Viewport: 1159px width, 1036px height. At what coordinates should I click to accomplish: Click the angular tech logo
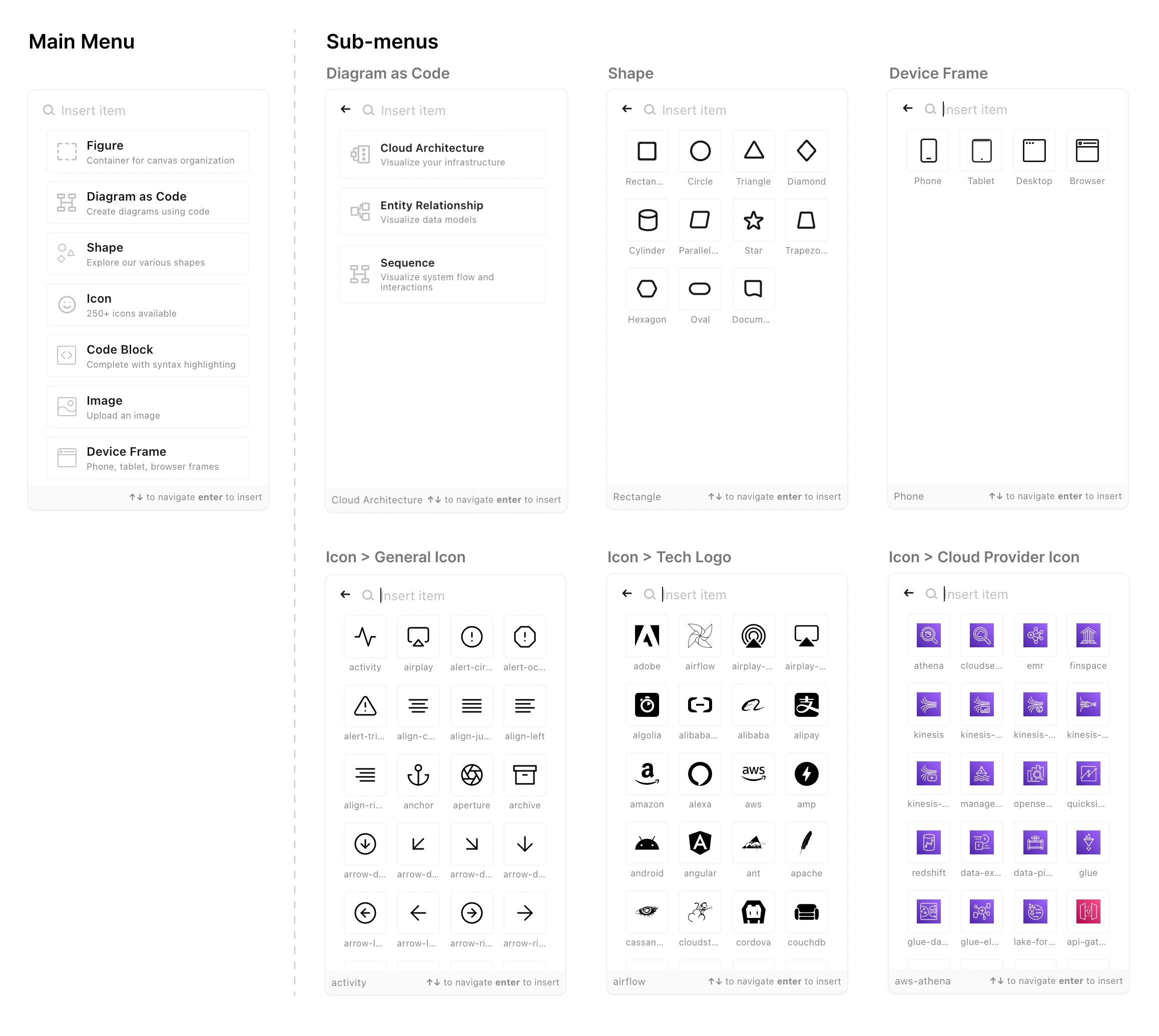tap(700, 843)
